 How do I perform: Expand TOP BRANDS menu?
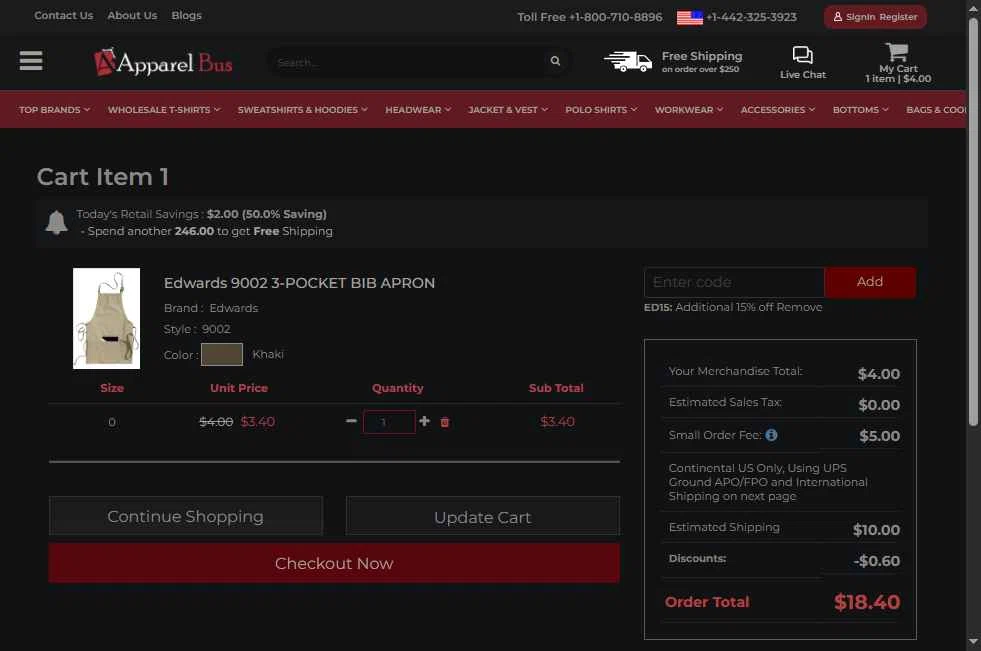[54, 109]
